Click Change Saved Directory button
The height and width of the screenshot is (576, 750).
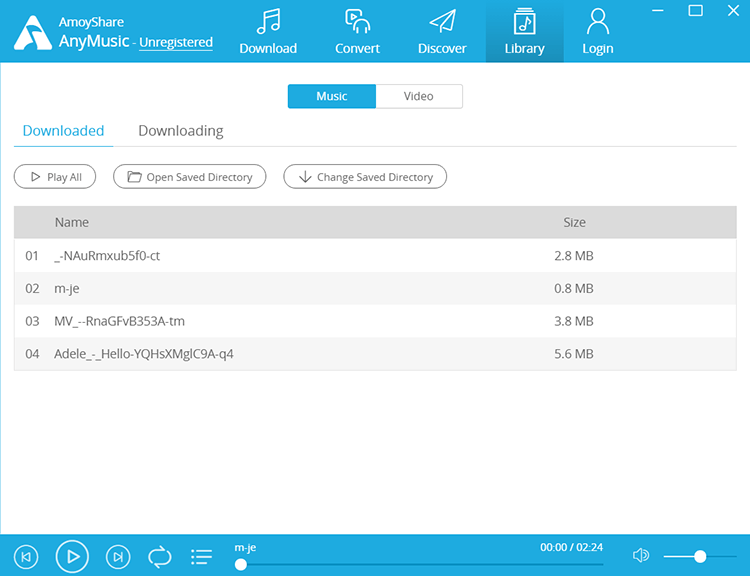point(365,177)
